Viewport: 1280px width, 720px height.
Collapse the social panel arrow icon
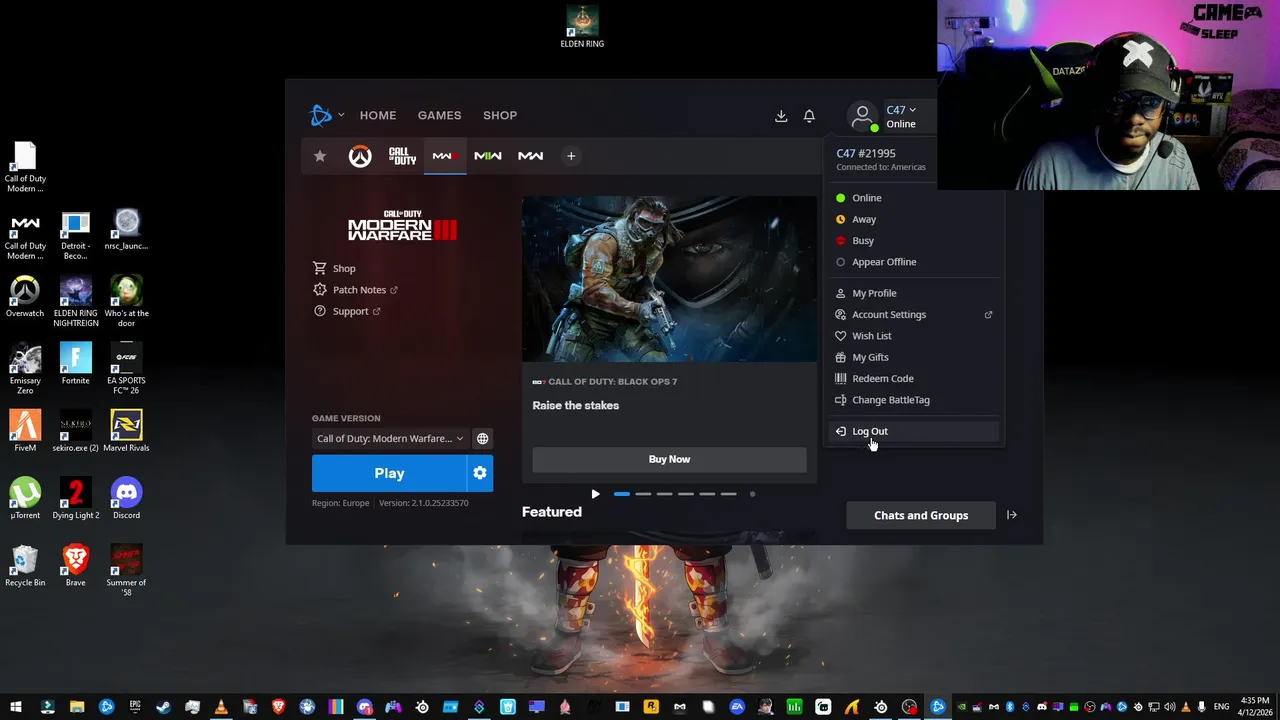pyautogui.click(x=1012, y=515)
